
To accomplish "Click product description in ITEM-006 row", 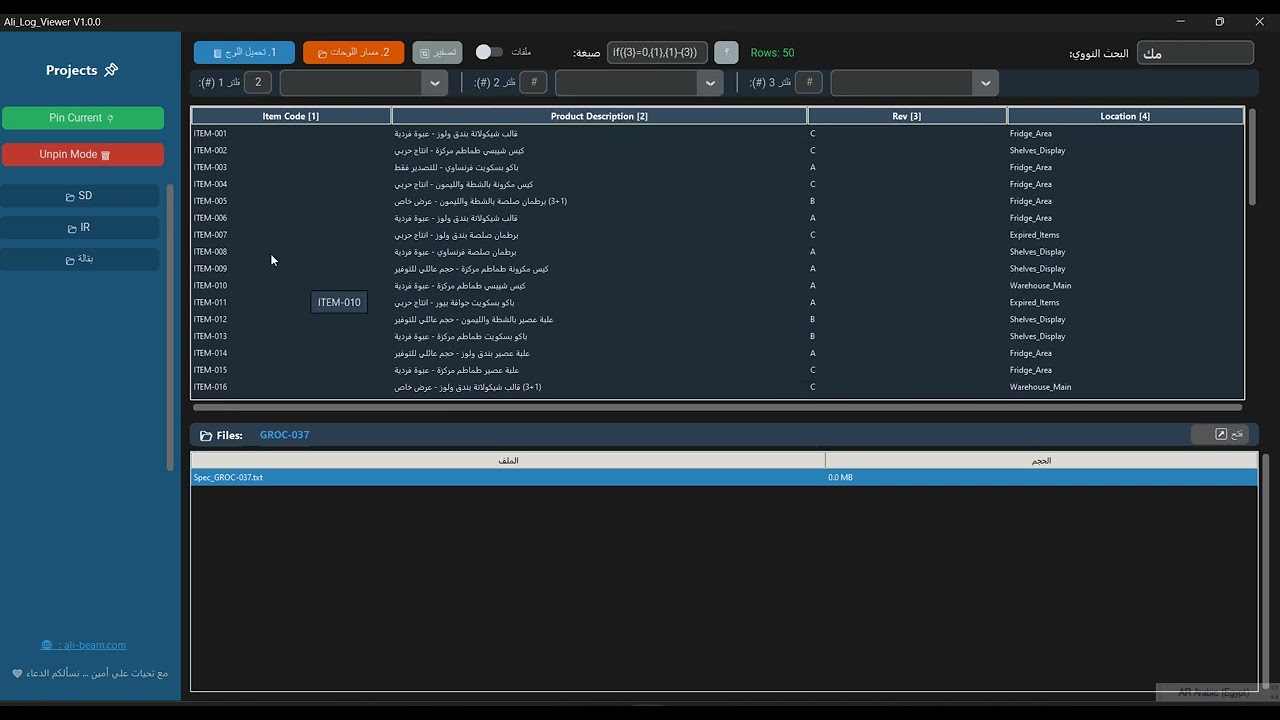I will [x=456, y=218].
